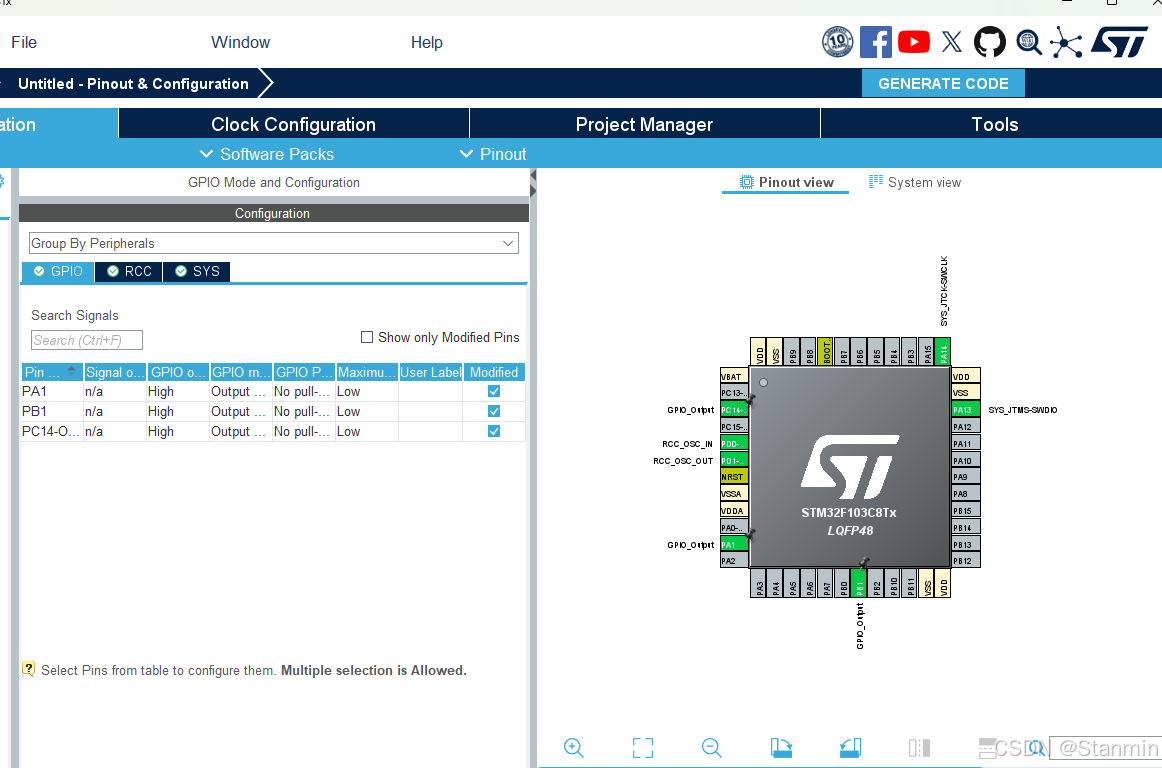Click the NRST pin on chip

pos(734,477)
